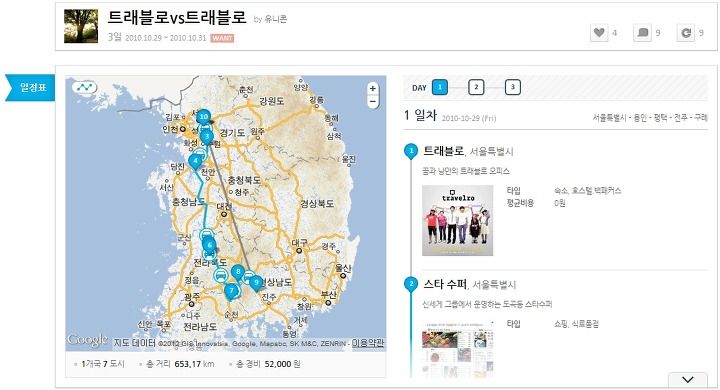The image size is (720, 390).
Task: Click itinerary pin 1 beside 트래블로
Action: pos(411,151)
